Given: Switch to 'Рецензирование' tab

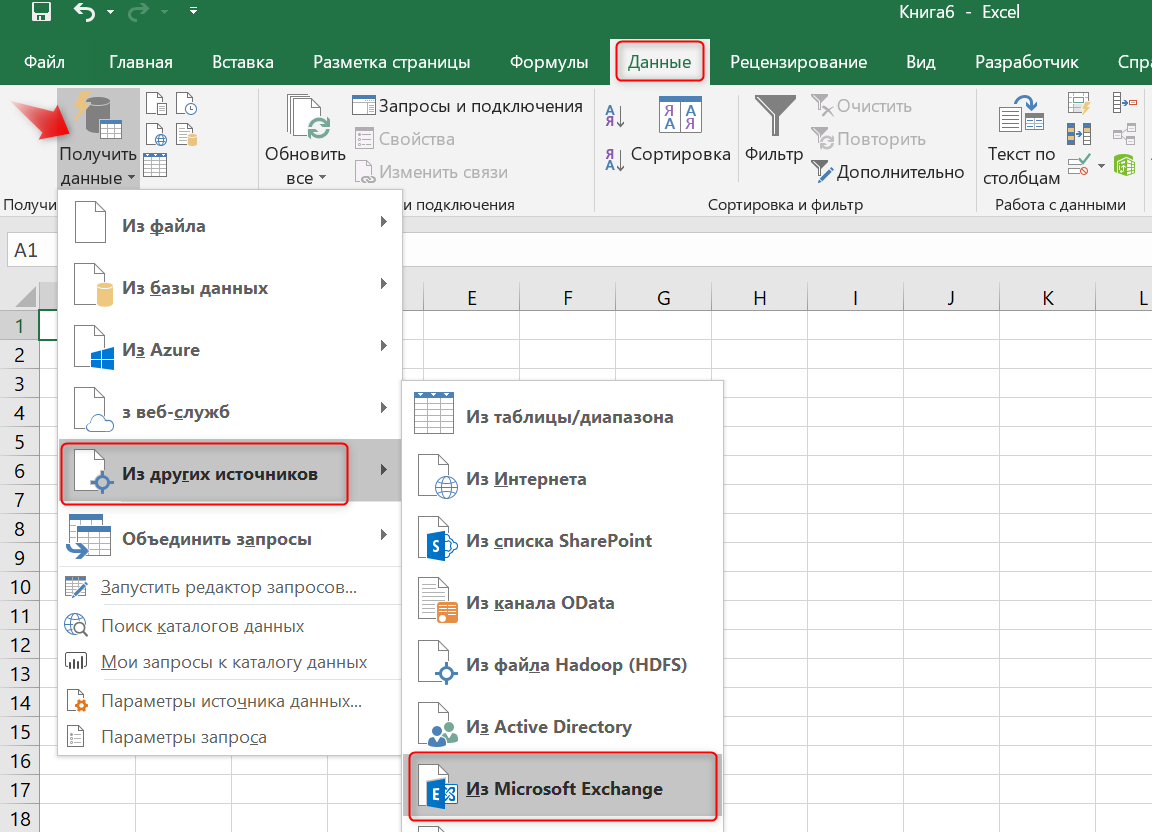Looking at the screenshot, I should tap(798, 62).
